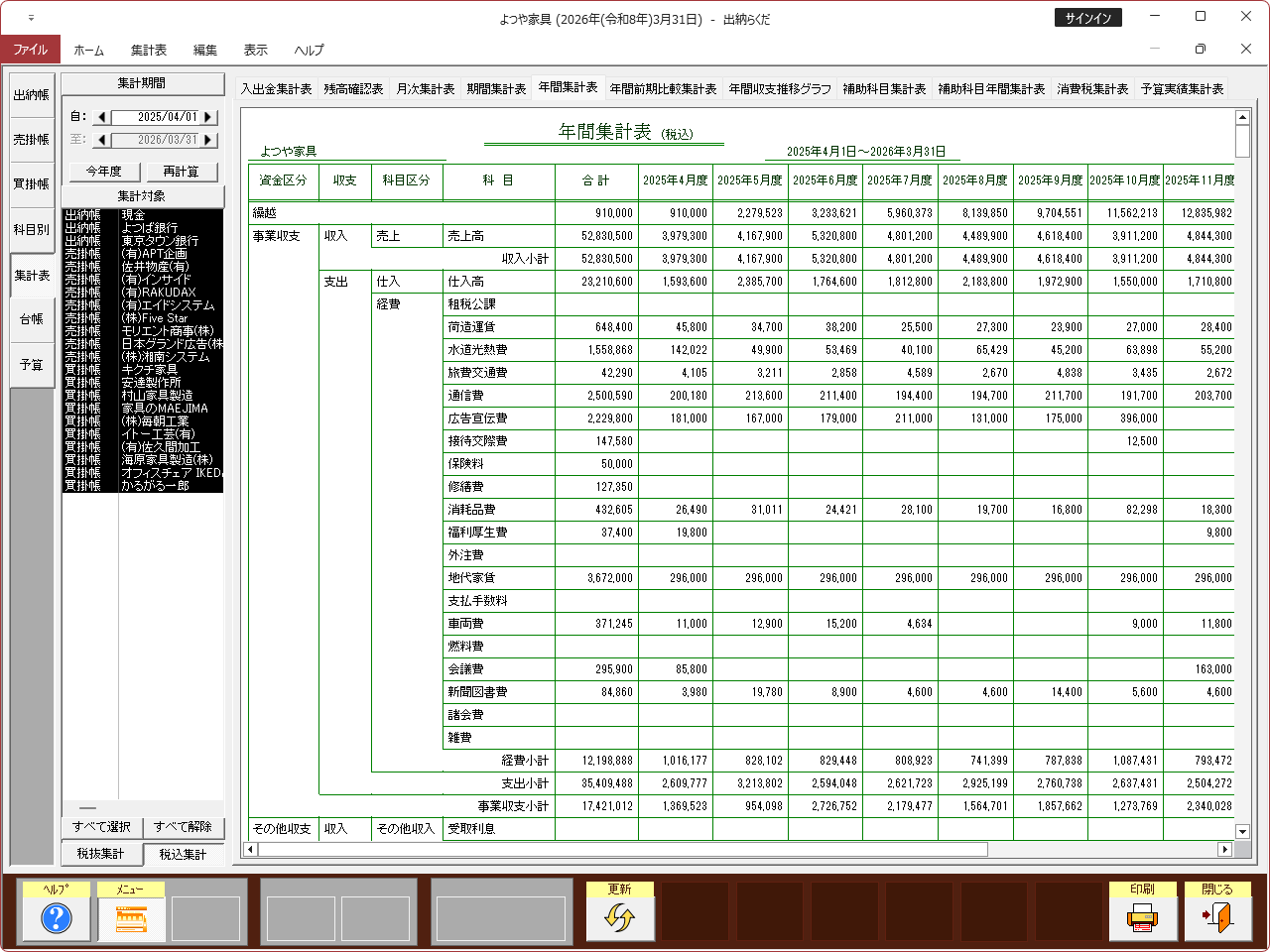Open the 売掛帳 side tab
Image resolution: width=1270 pixels, height=952 pixels.
[32, 140]
